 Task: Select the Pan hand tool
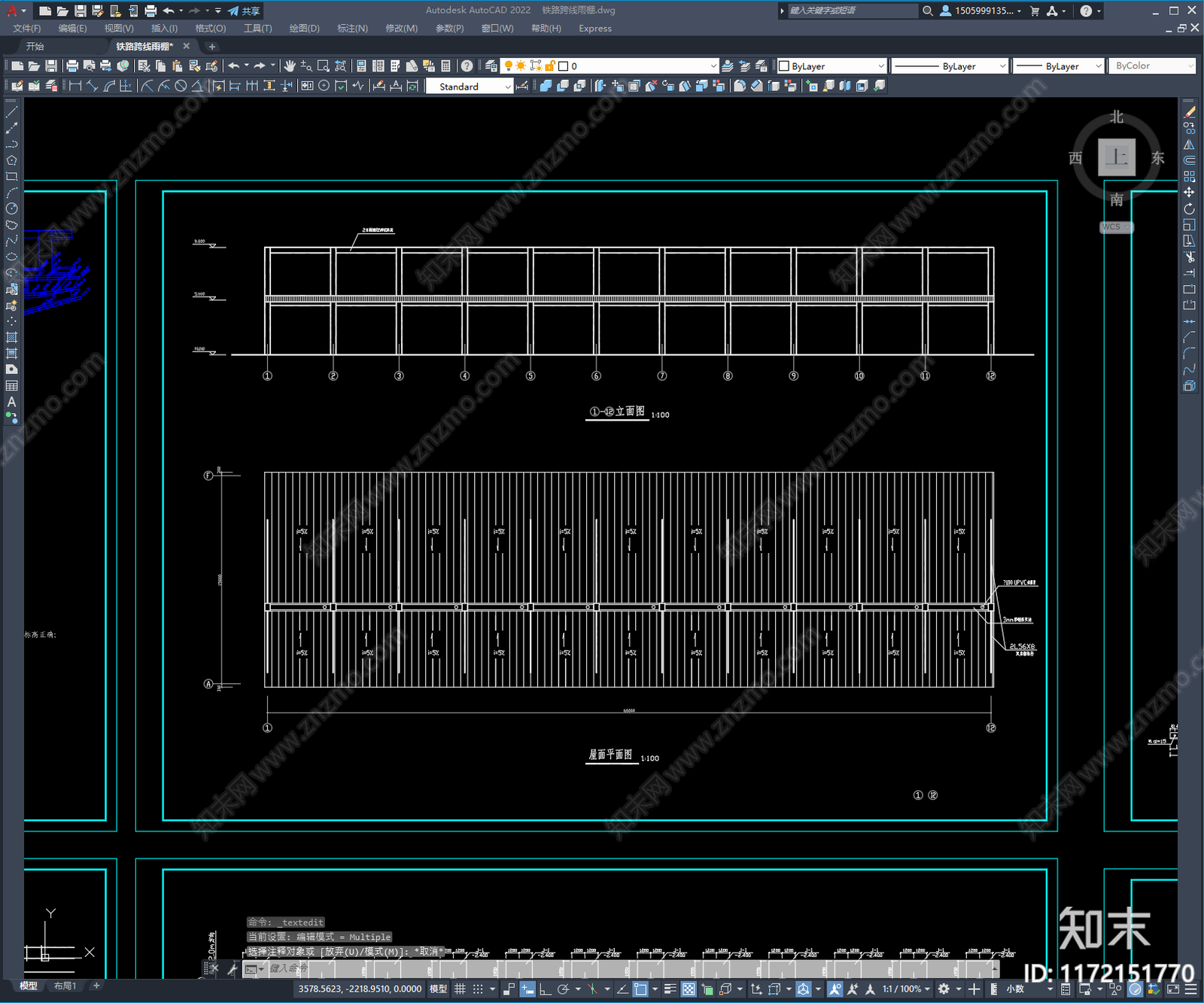click(x=289, y=66)
